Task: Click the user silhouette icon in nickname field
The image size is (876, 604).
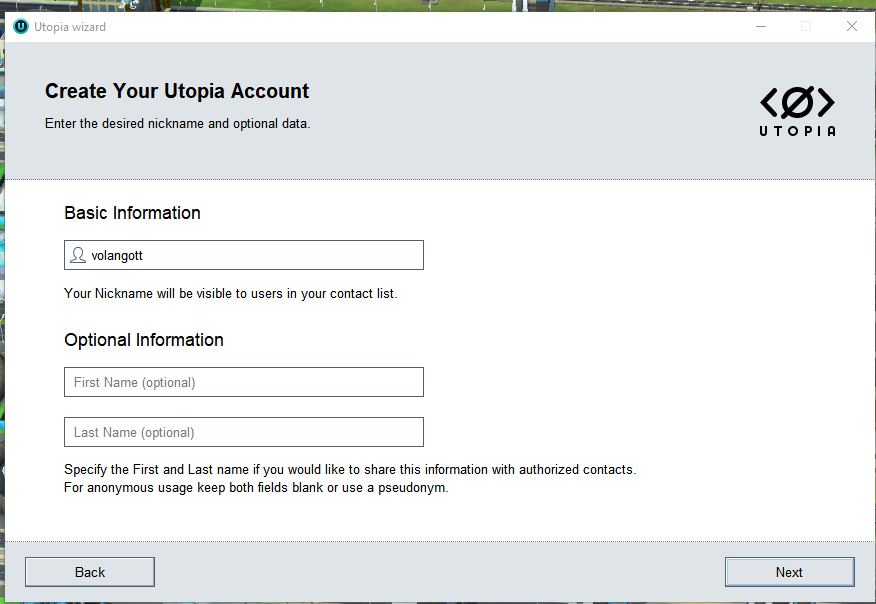Action: coord(78,255)
